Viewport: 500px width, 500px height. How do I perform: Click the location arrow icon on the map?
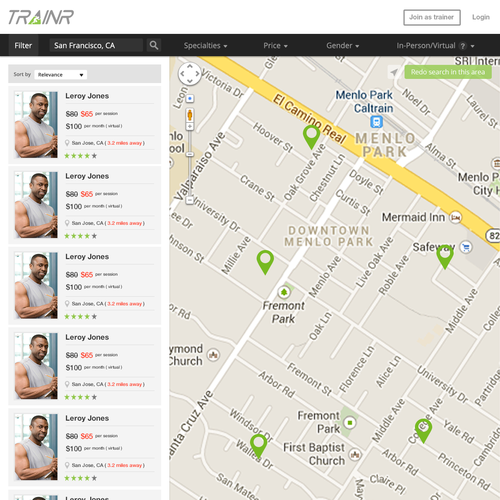pos(394,72)
